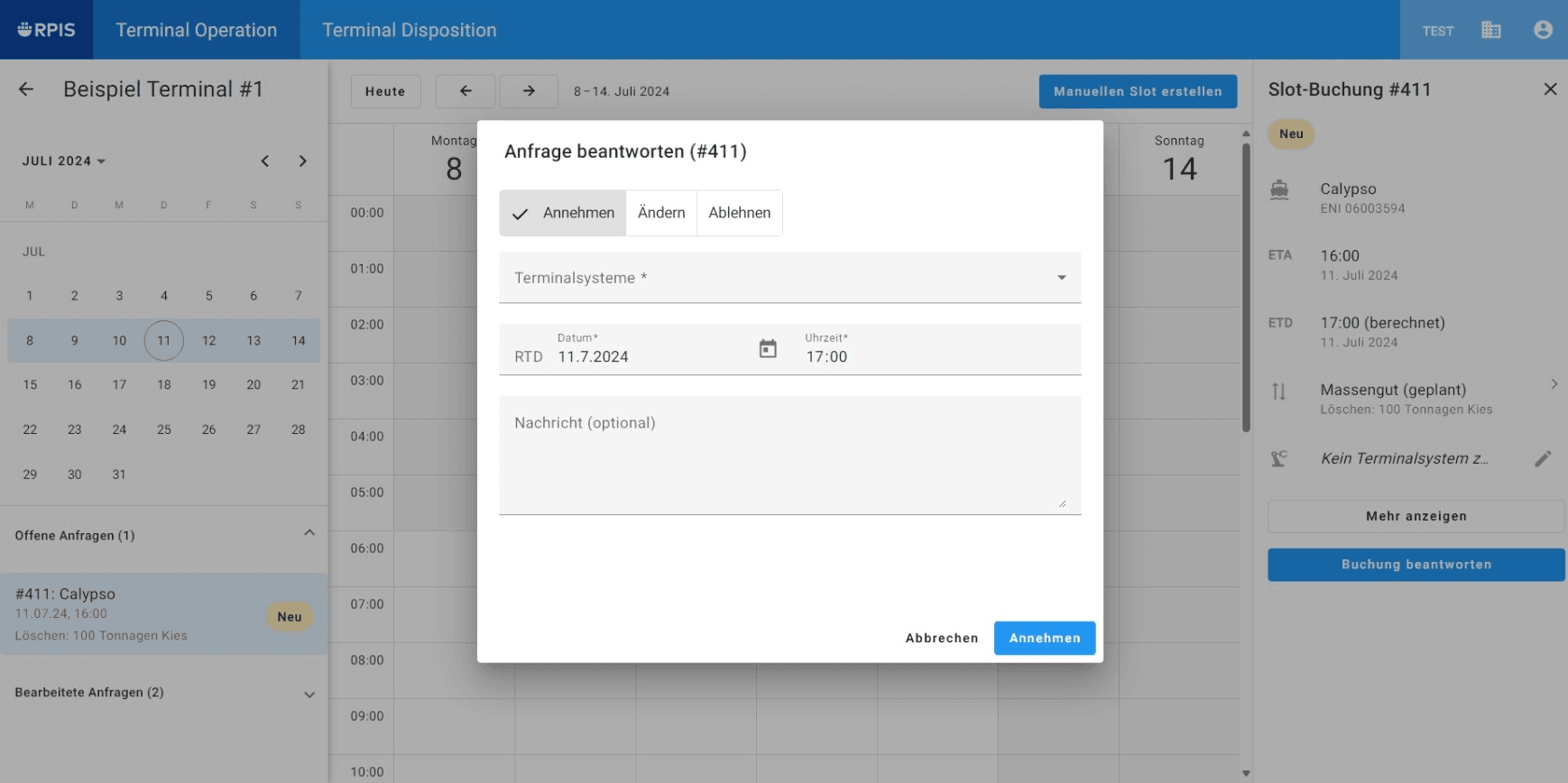Switch to Terminal Operation tab
Image resolution: width=1568 pixels, height=783 pixels.
coord(197,30)
